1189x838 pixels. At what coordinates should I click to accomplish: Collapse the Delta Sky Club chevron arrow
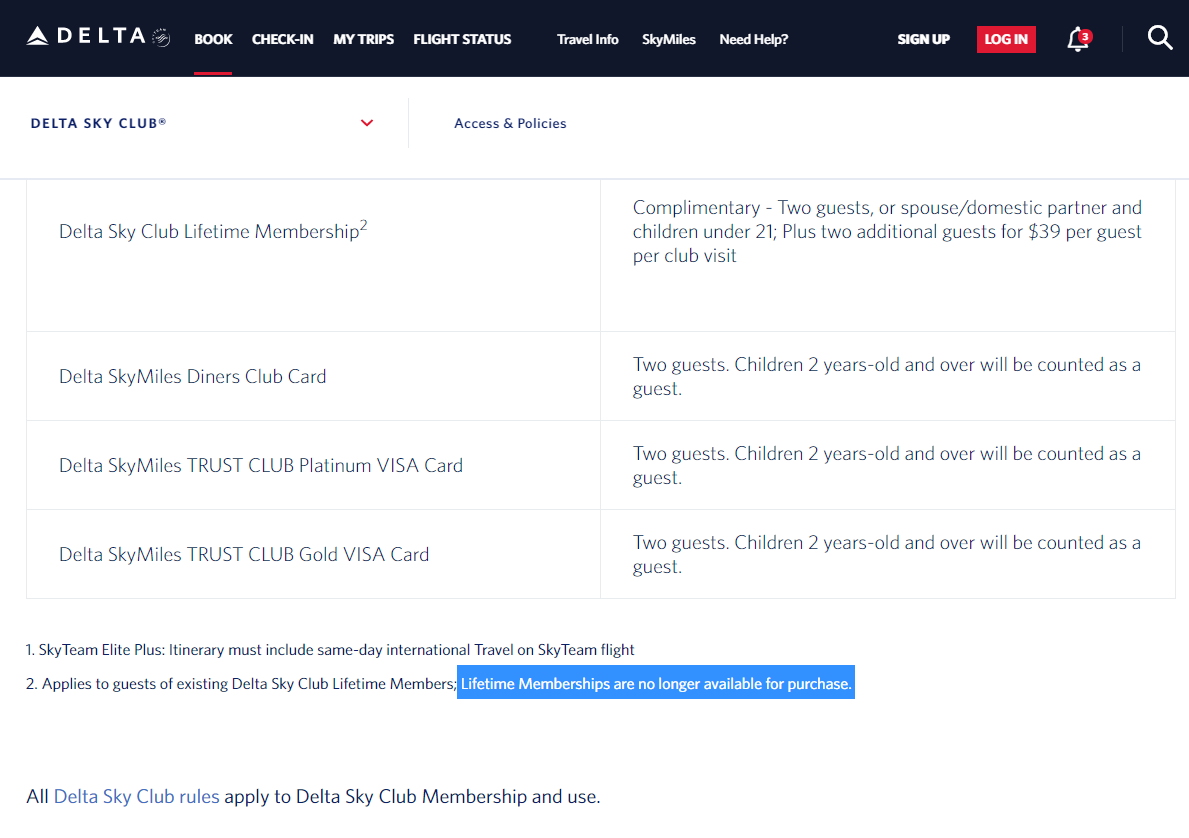click(x=367, y=123)
